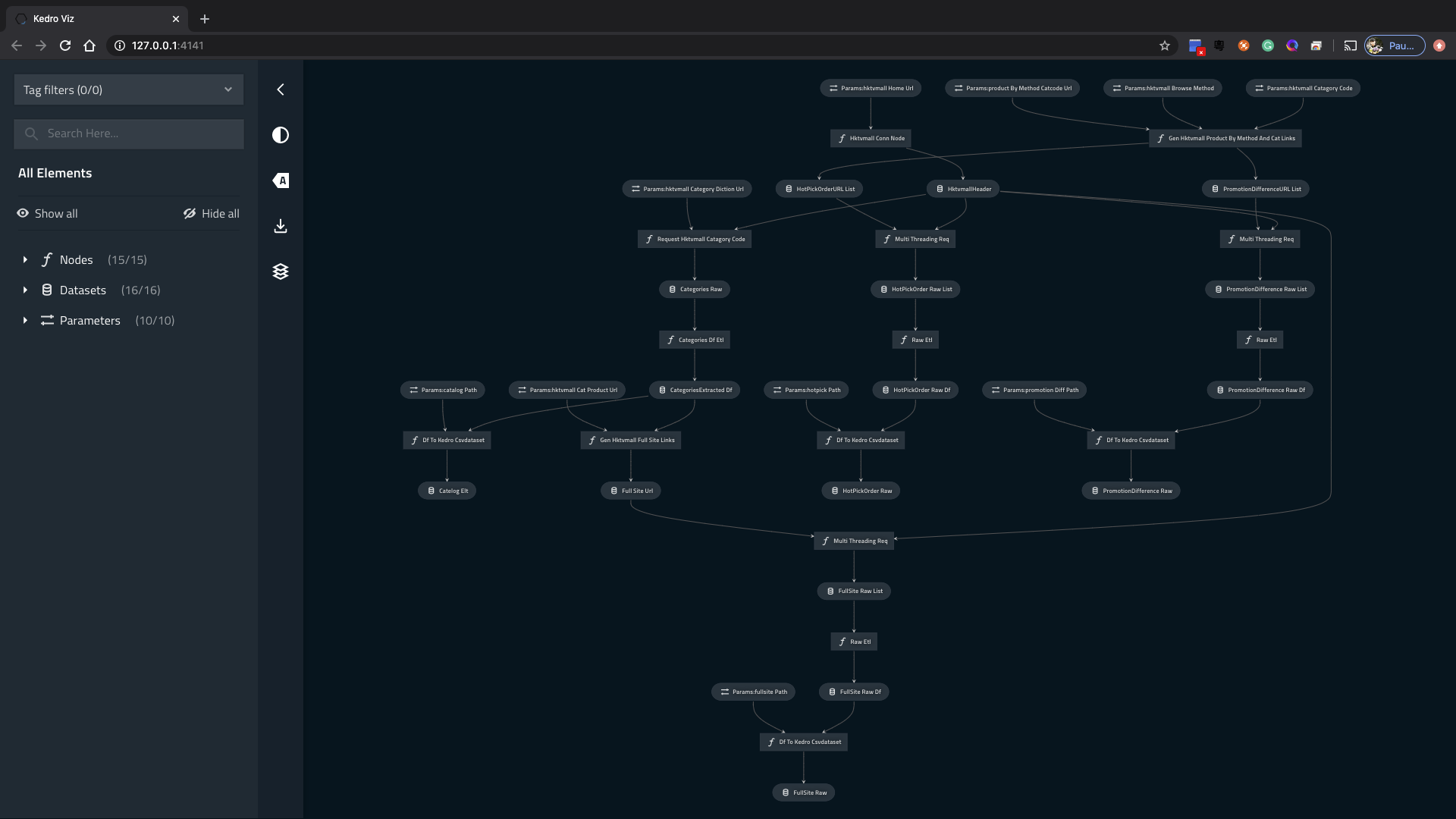The width and height of the screenshot is (1456, 819).
Task: Collapse the sidebar with the chevron icon
Action: click(x=281, y=89)
